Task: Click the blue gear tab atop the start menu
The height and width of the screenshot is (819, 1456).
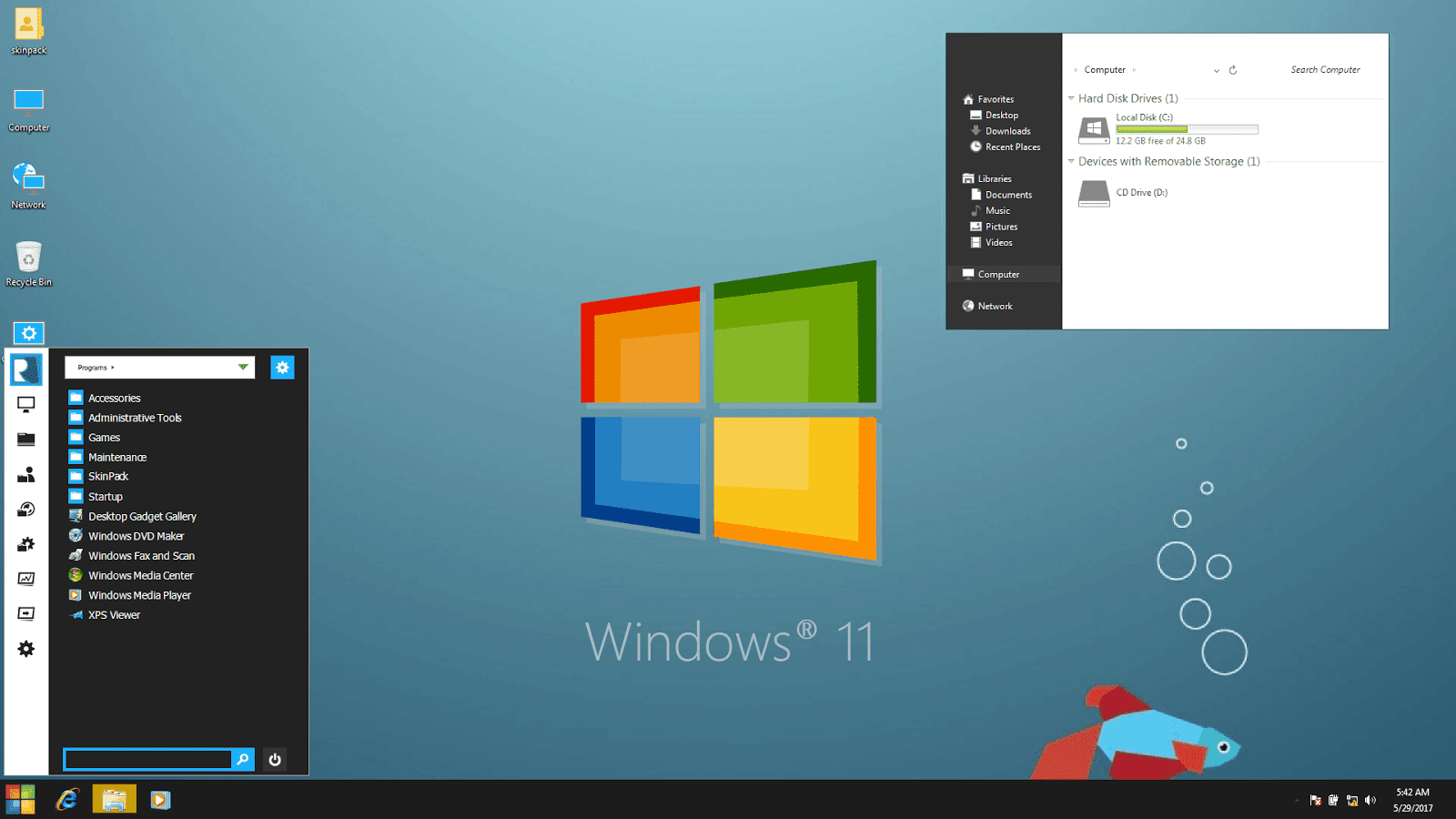Action: coord(28,333)
